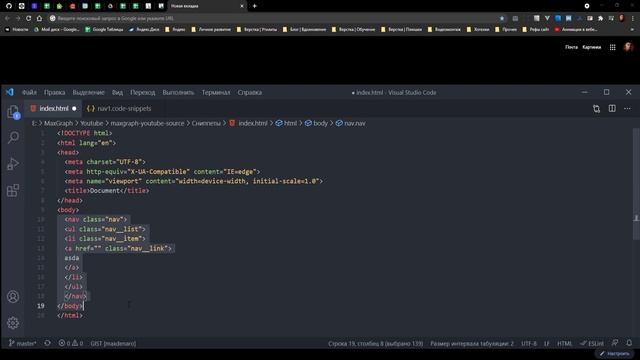
Task: Select MaxGraph in the breadcrumb path
Action: 58,123
